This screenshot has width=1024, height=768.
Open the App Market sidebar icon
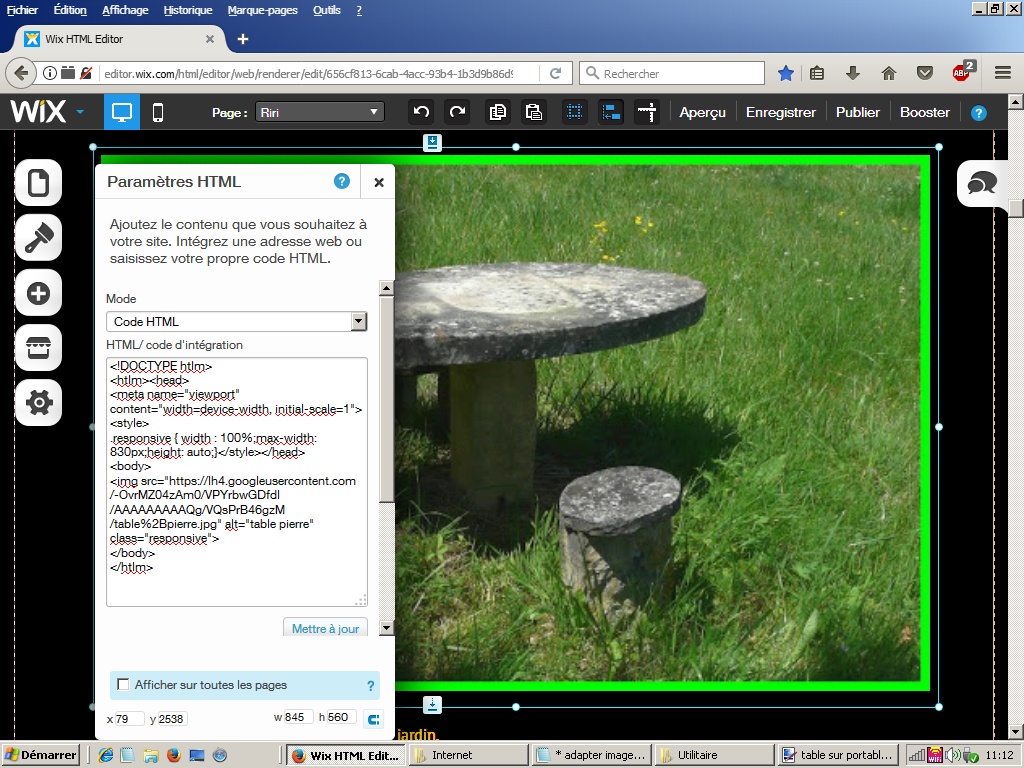point(39,347)
